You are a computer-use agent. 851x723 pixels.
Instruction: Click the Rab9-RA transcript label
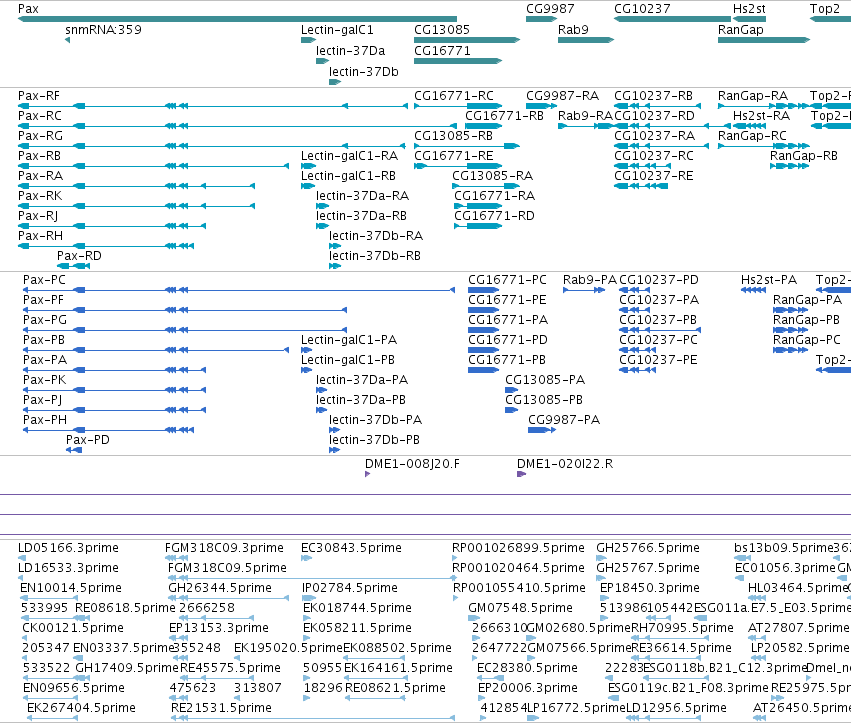[585, 116]
